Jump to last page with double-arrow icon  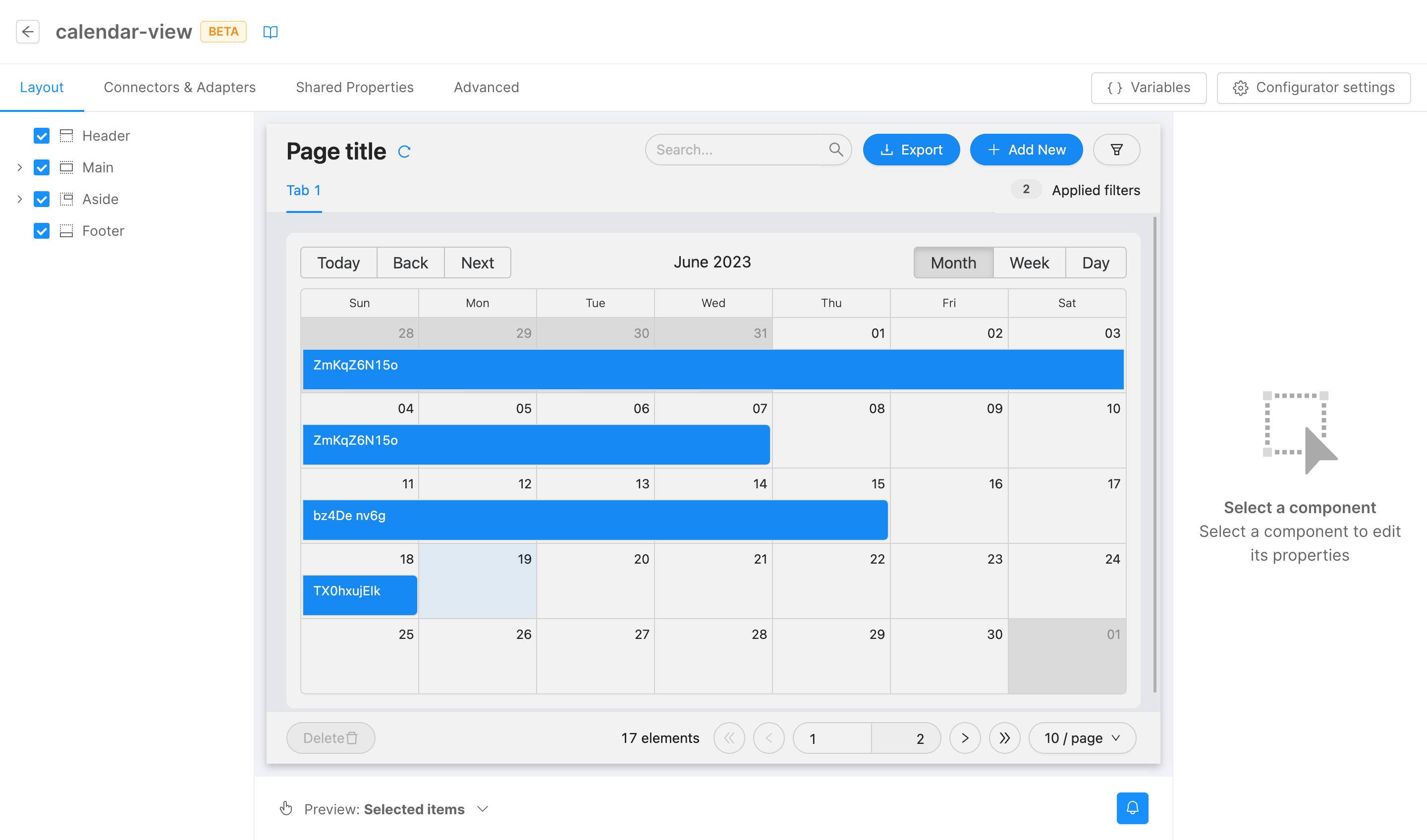pyautogui.click(x=1004, y=737)
